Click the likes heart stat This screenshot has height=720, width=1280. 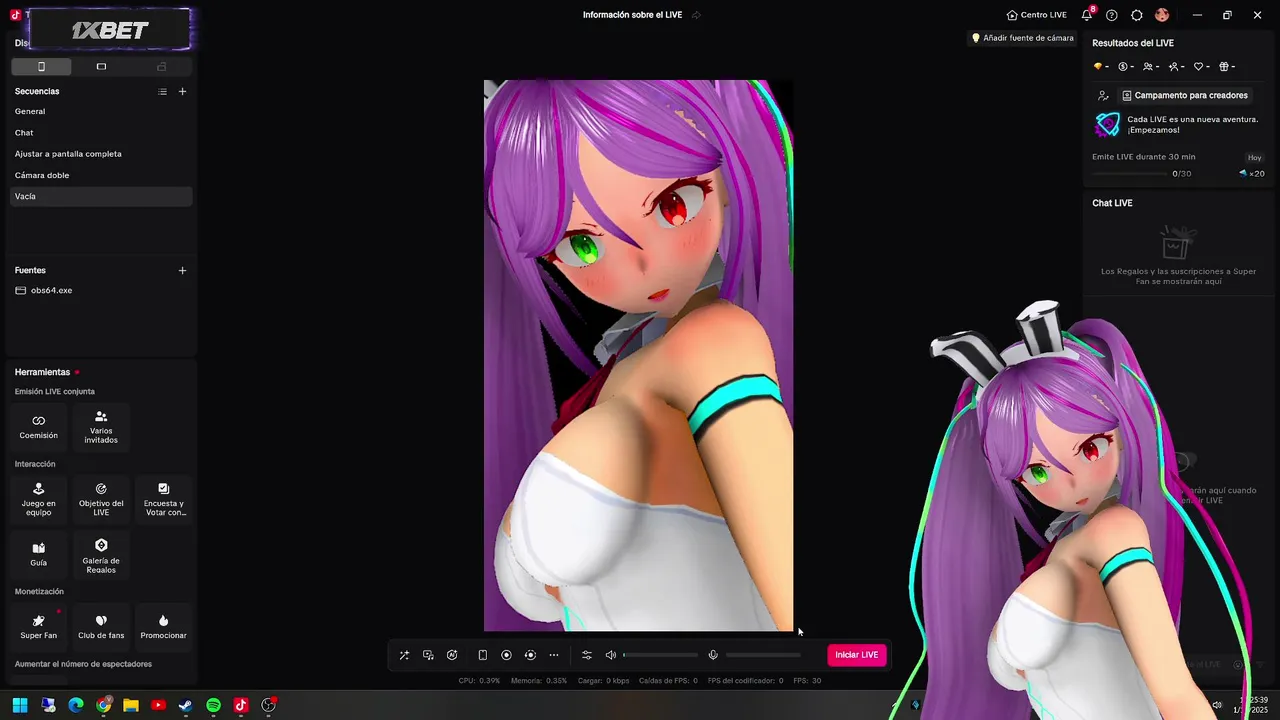[1201, 67]
